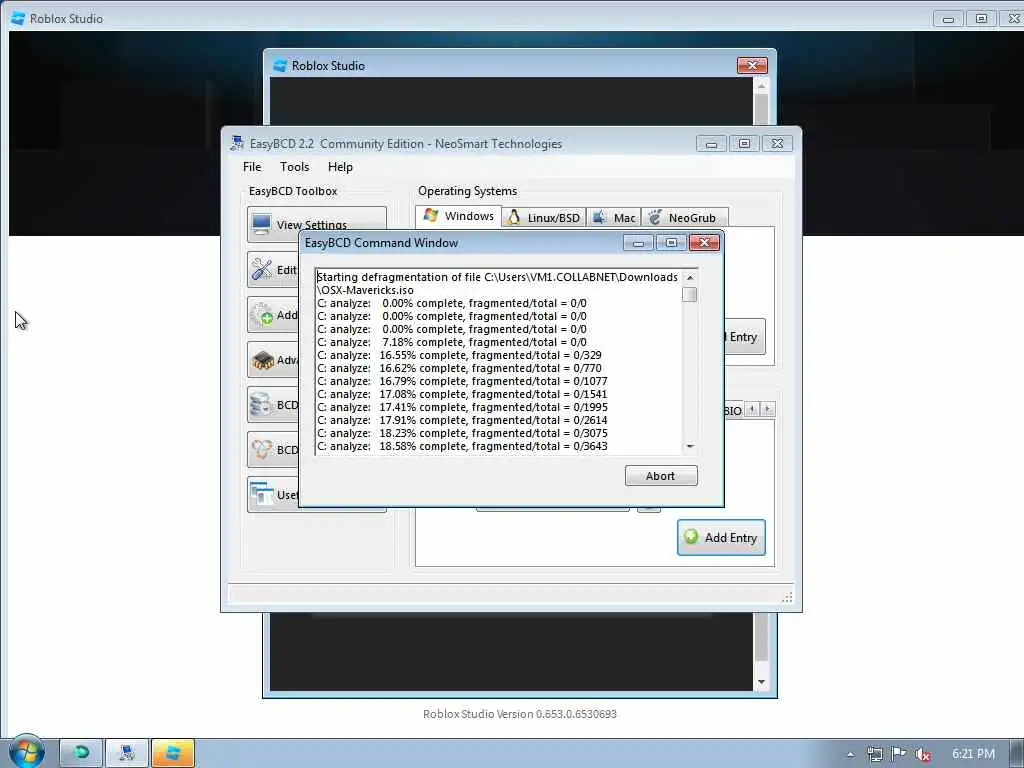Image resolution: width=1024 pixels, height=768 pixels.
Task: Click the Command Window scrollbar up arrow
Action: (x=690, y=278)
